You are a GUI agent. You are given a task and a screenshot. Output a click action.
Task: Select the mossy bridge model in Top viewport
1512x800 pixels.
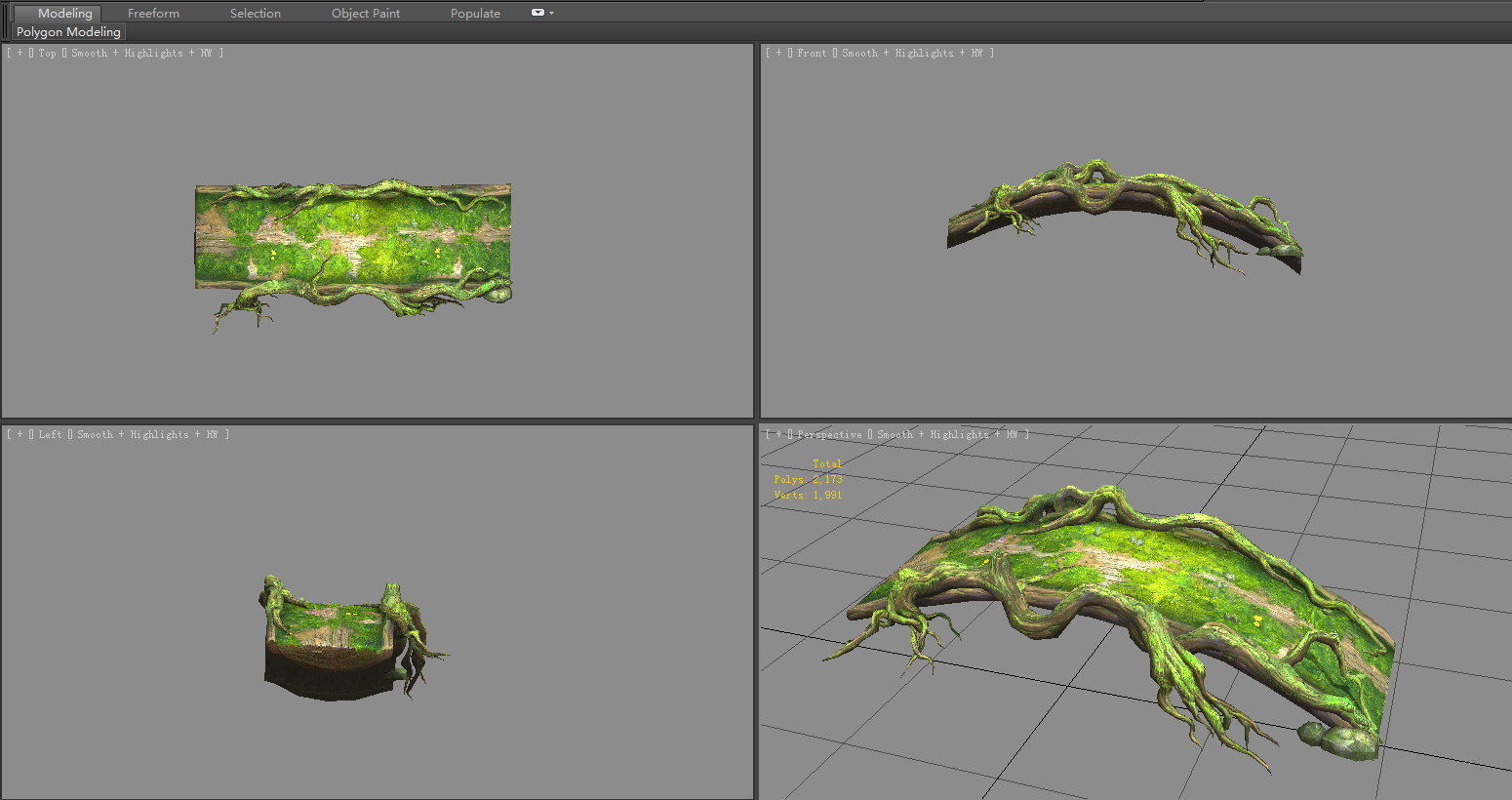pos(353,237)
